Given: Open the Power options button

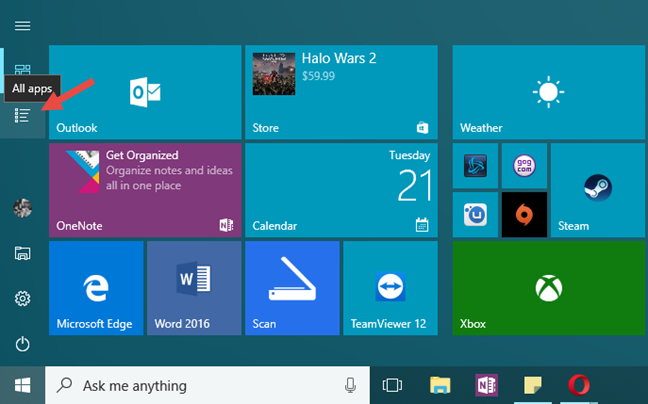Looking at the screenshot, I should click(22, 344).
